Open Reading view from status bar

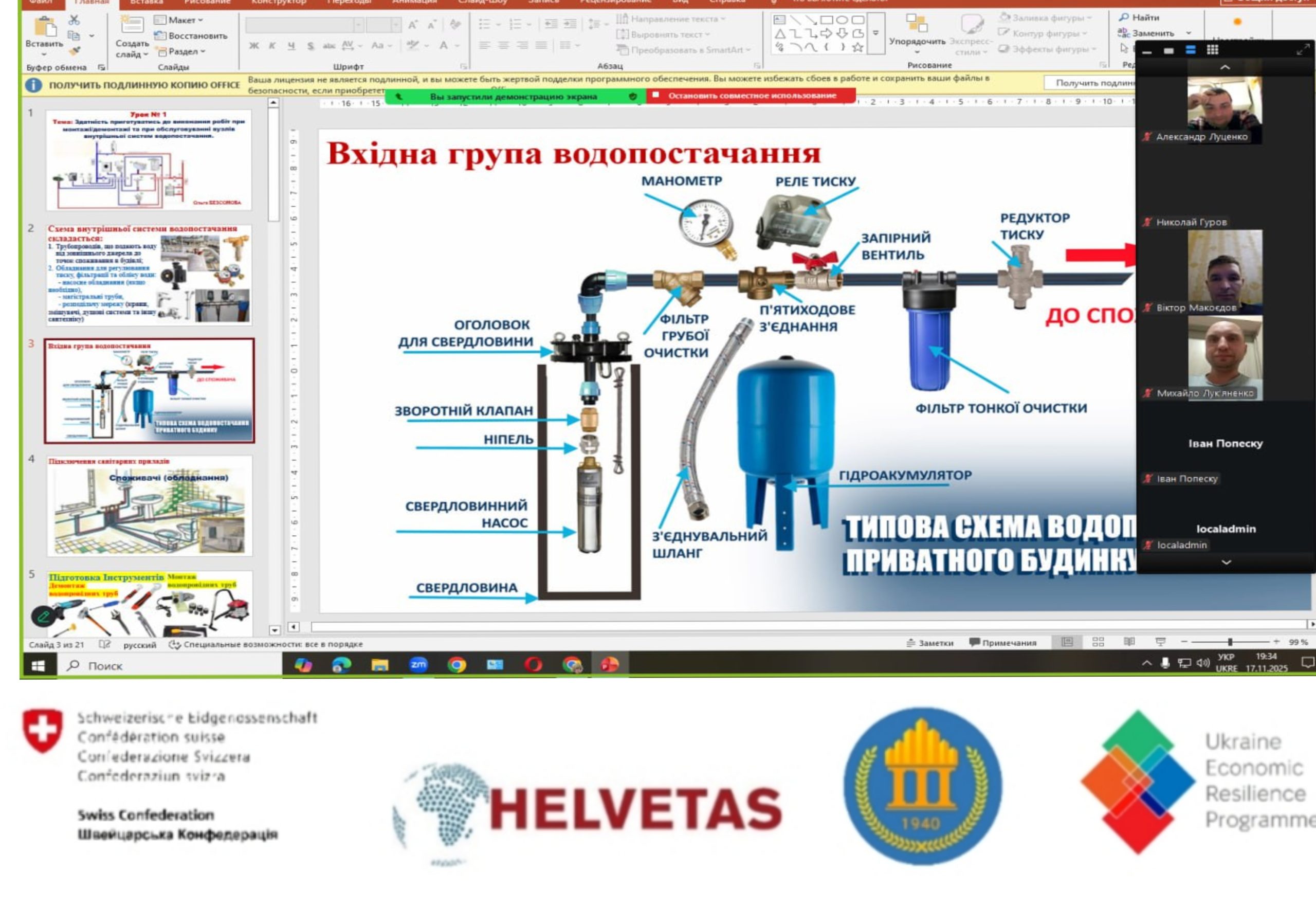click(1129, 642)
